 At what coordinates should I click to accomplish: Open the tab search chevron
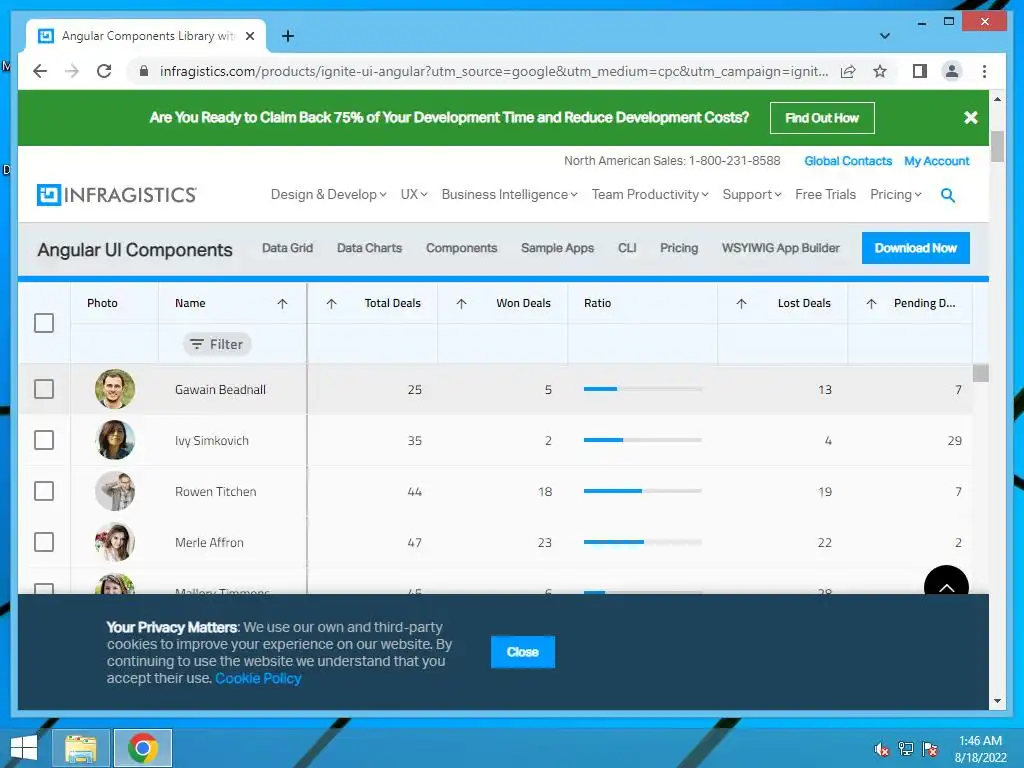pyautogui.click(x=884, y=36)
